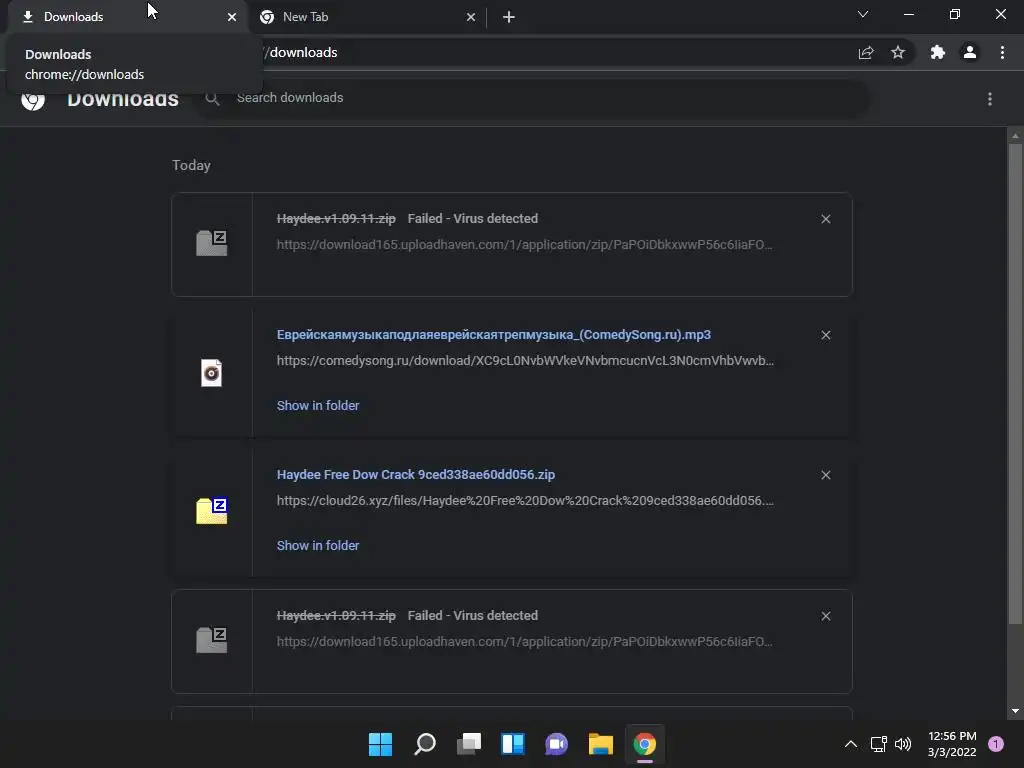The image size is (1024, 768).
Task: Click the first 'Failed - Virus detected' status
Action: (473, 219)
